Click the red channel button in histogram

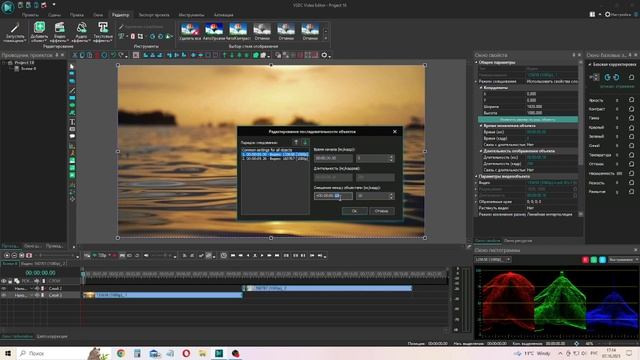585,260
